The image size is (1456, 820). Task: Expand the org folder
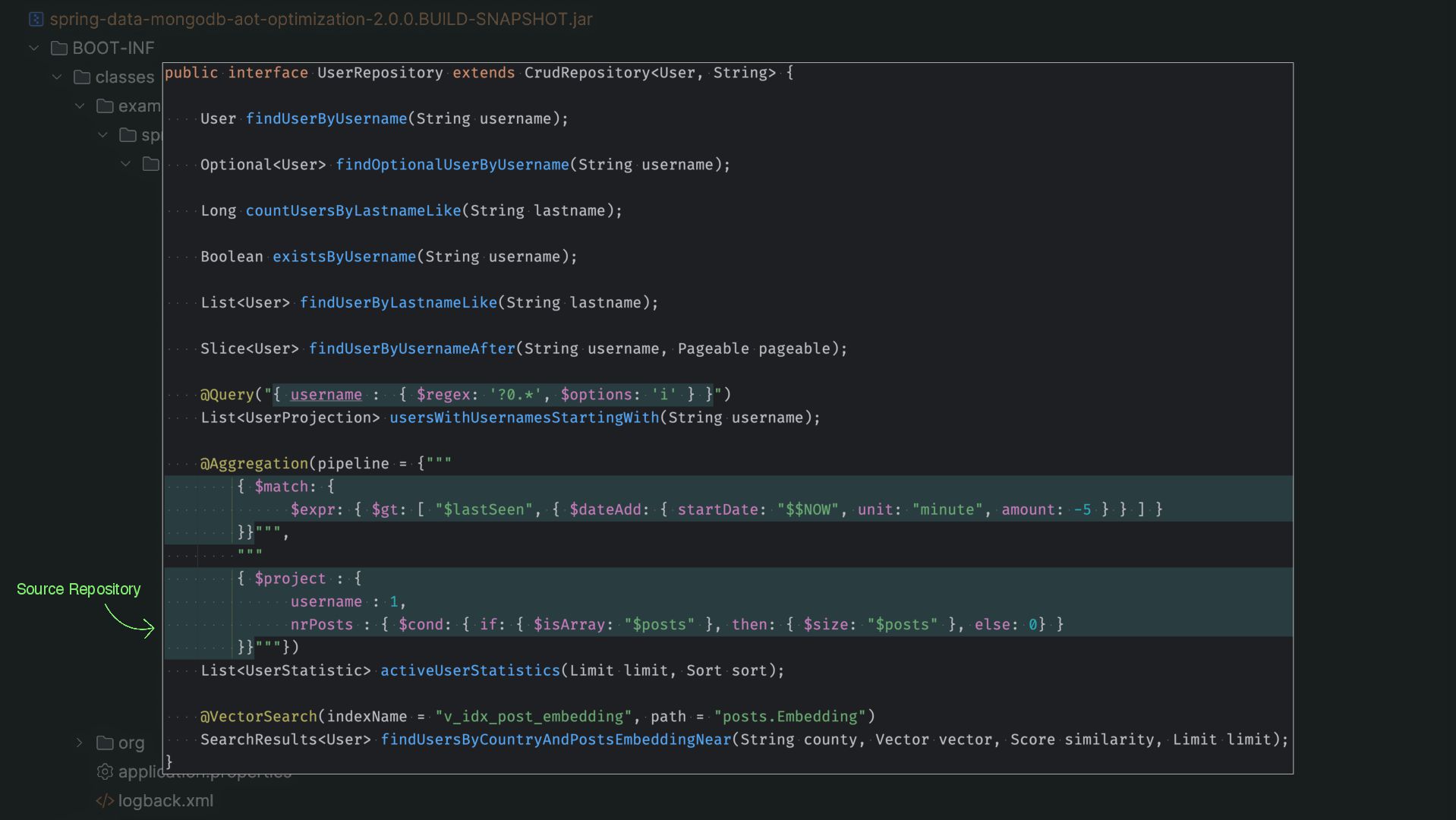(79, 743)
